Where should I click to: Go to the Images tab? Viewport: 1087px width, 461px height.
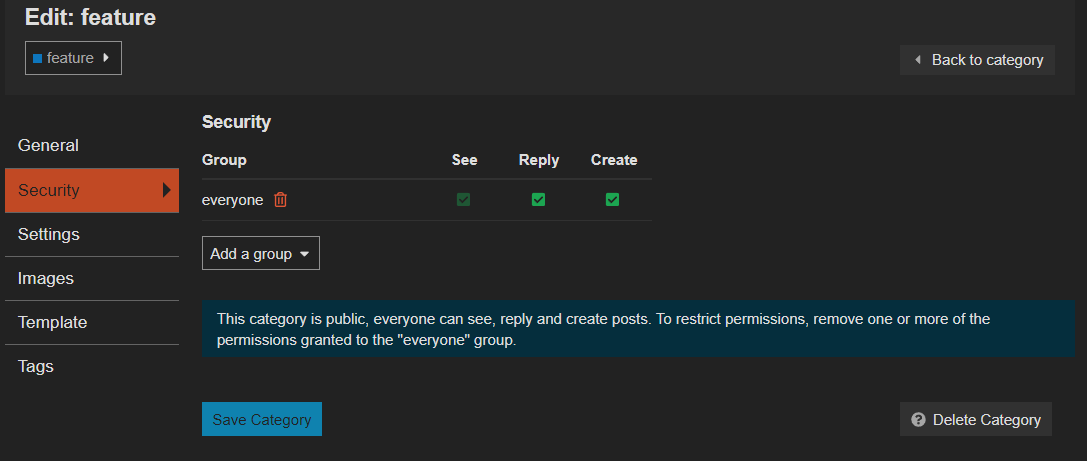92,279
